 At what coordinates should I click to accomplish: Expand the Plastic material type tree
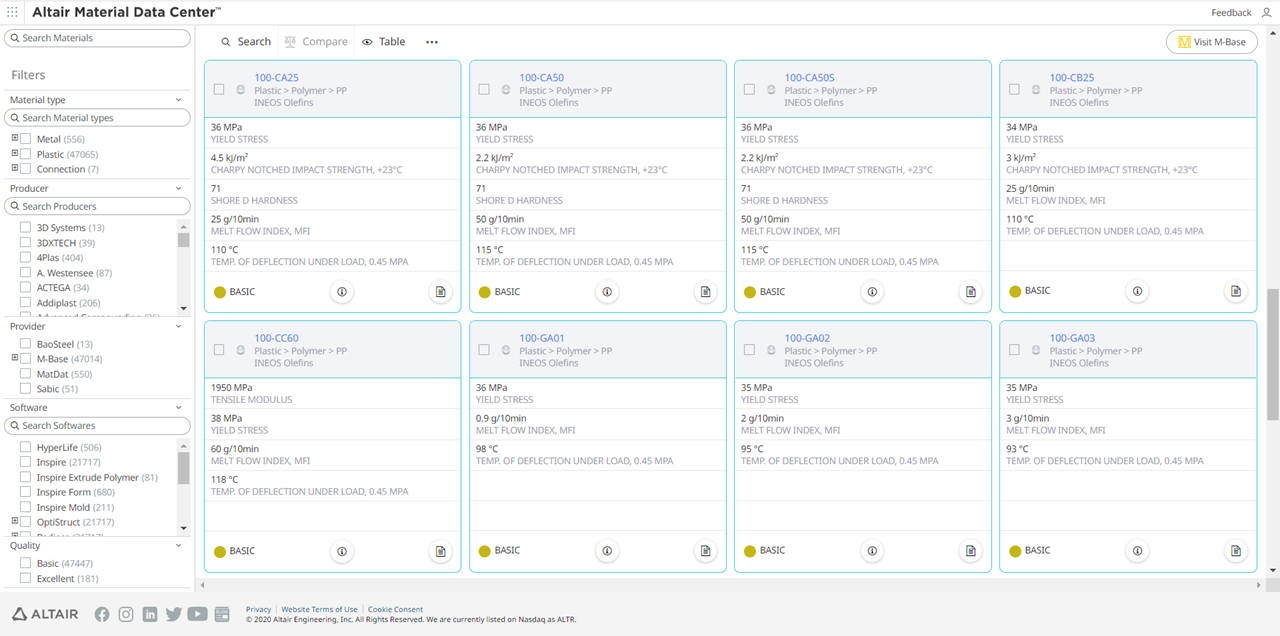(15, 154)
